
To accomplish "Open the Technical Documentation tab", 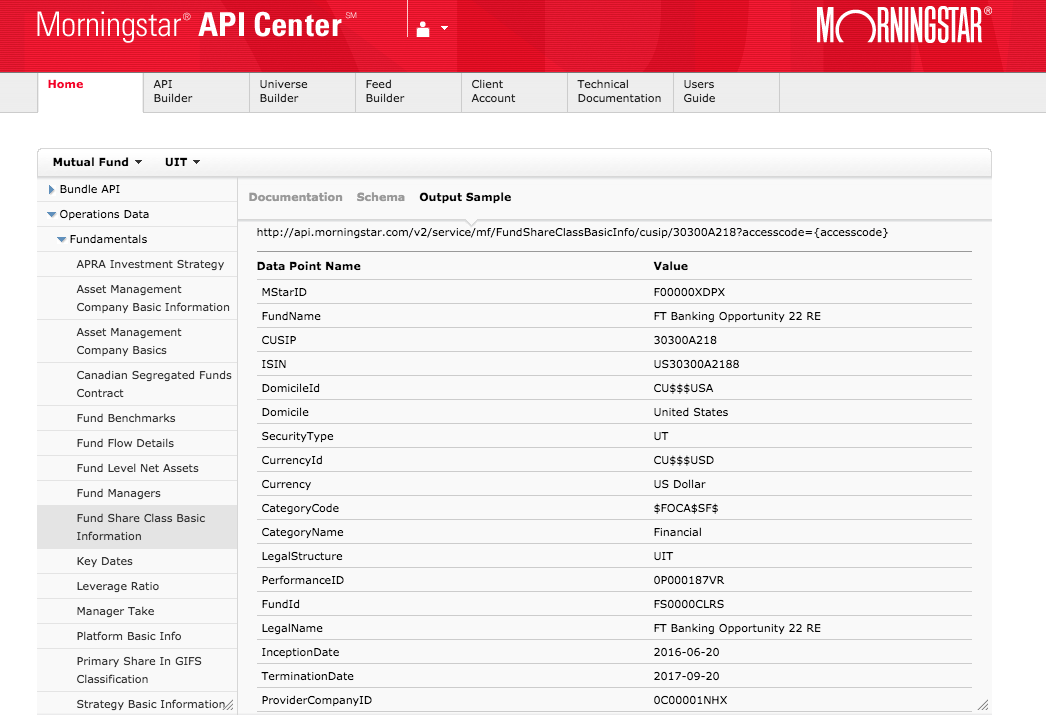I will (x=620, y=92).
